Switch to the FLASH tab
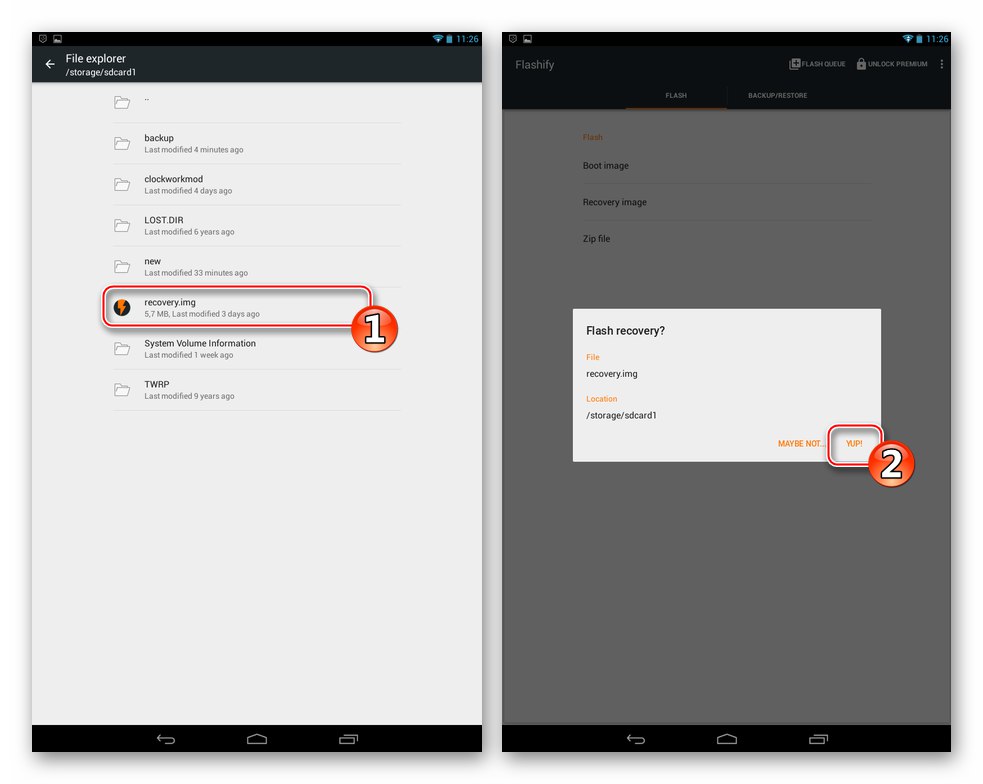Image resolution: width=983 pixels, height=784 pixels. [x=676, y=95]
